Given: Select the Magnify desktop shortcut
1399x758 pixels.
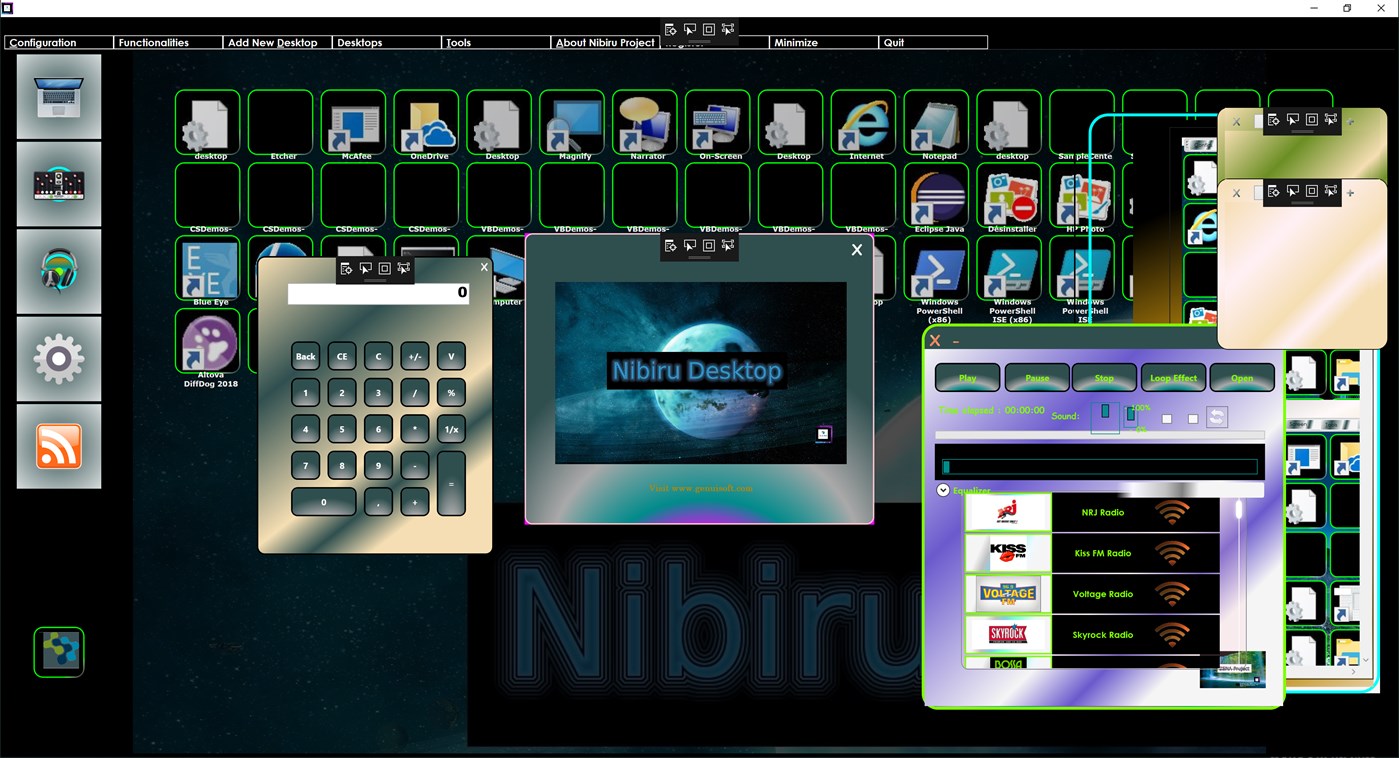Looking at the screenshot, I should click(571, 121).
